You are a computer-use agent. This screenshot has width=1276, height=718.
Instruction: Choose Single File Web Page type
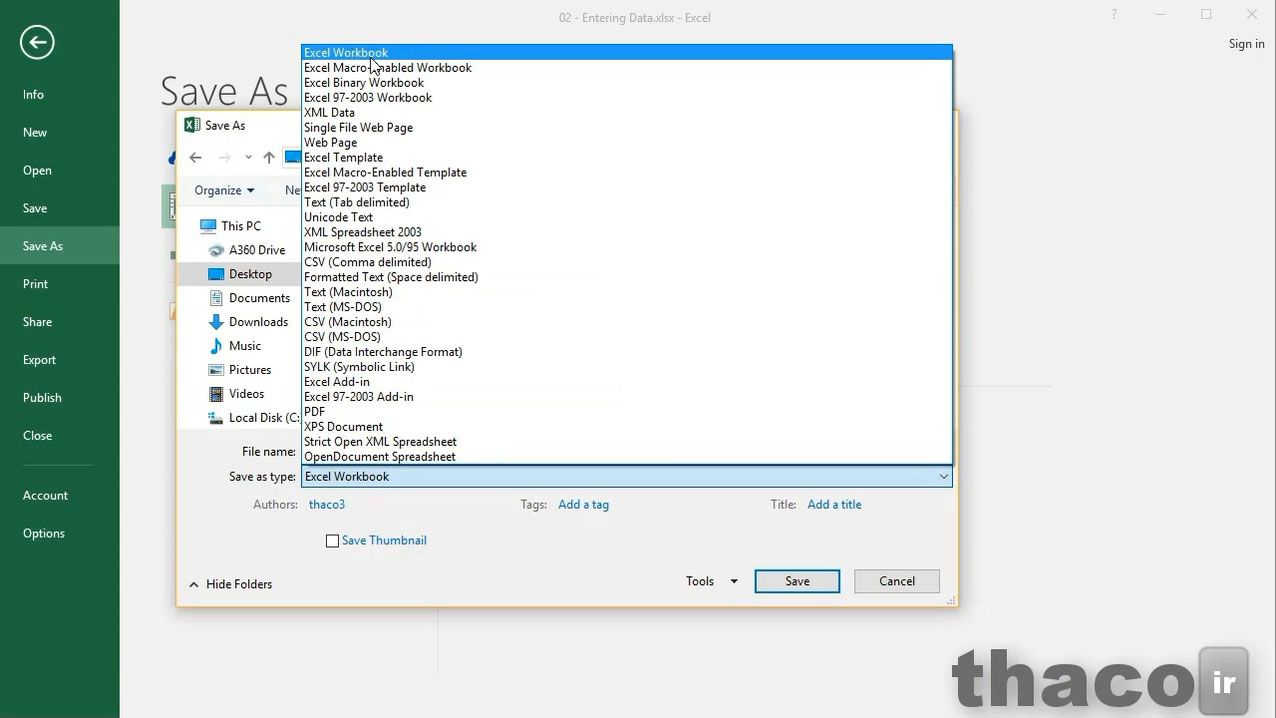tap(627, 128)
